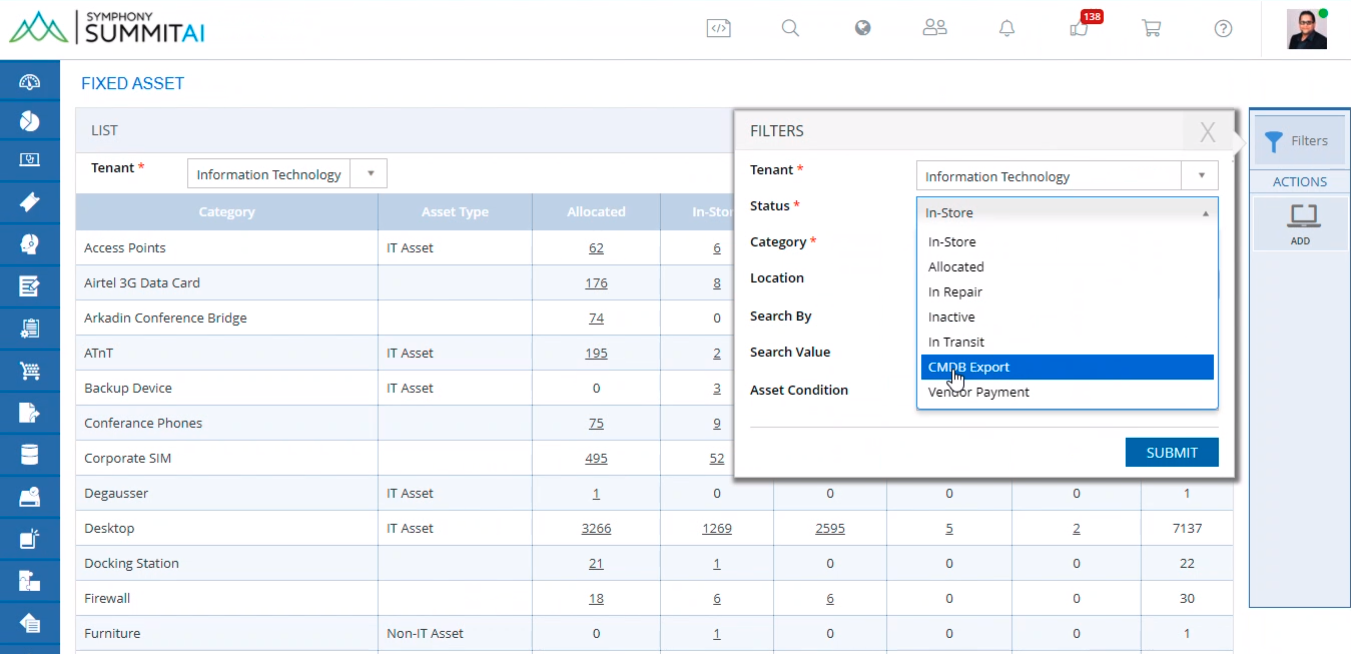Sort by the Asset Type column header

tap(455, 212)
